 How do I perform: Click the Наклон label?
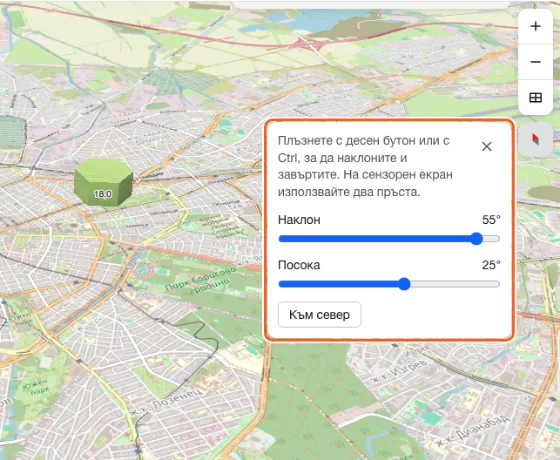click(299, 220)
